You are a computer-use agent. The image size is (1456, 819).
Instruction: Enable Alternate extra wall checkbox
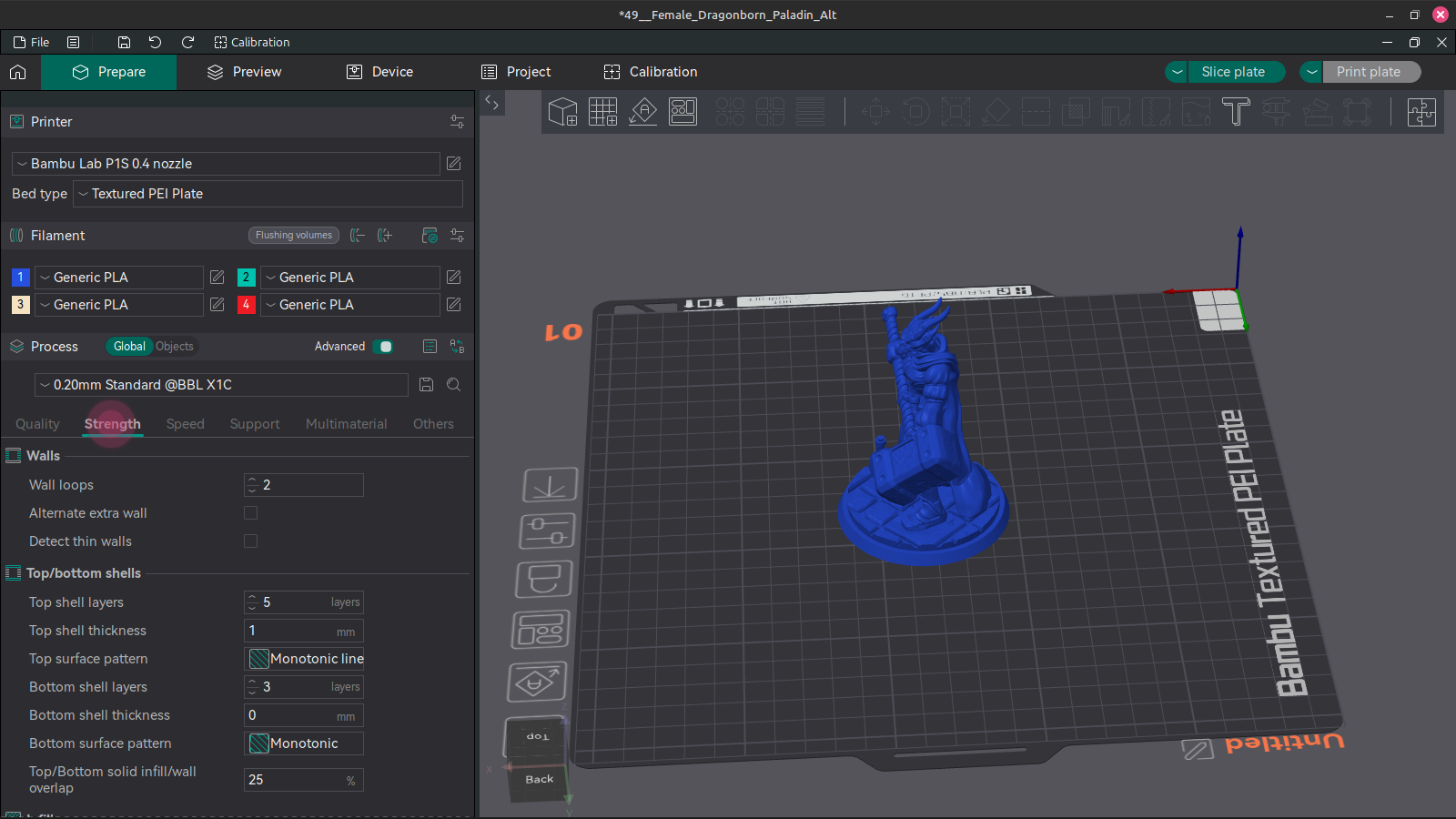click(251, 513)
